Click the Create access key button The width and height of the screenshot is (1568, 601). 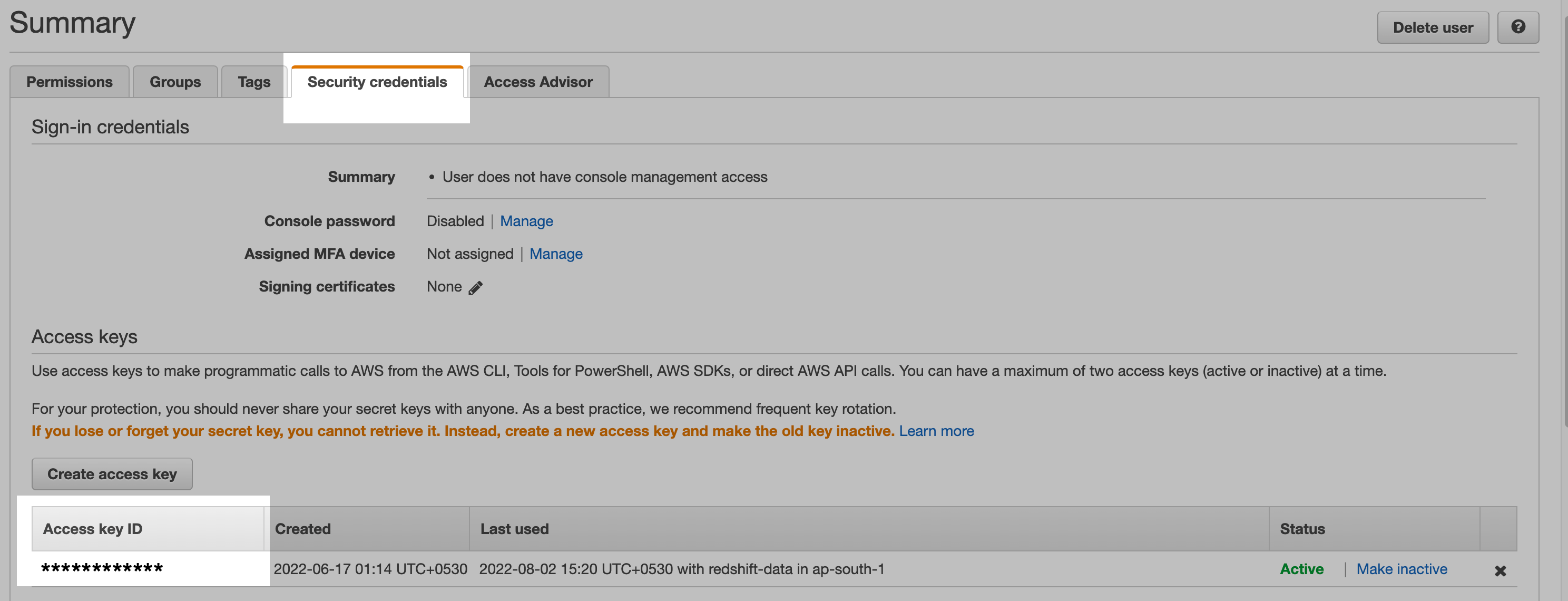pos(112,474)
